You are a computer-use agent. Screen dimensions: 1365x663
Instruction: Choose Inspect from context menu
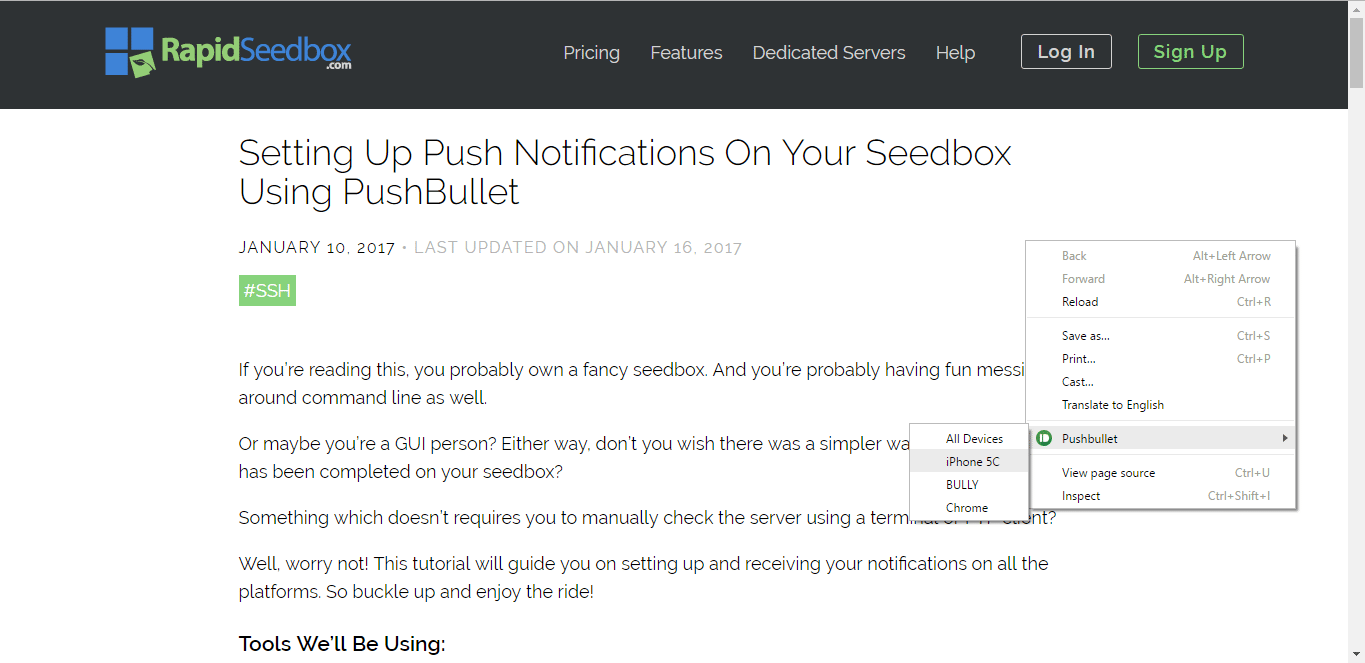coord(1161,496)
